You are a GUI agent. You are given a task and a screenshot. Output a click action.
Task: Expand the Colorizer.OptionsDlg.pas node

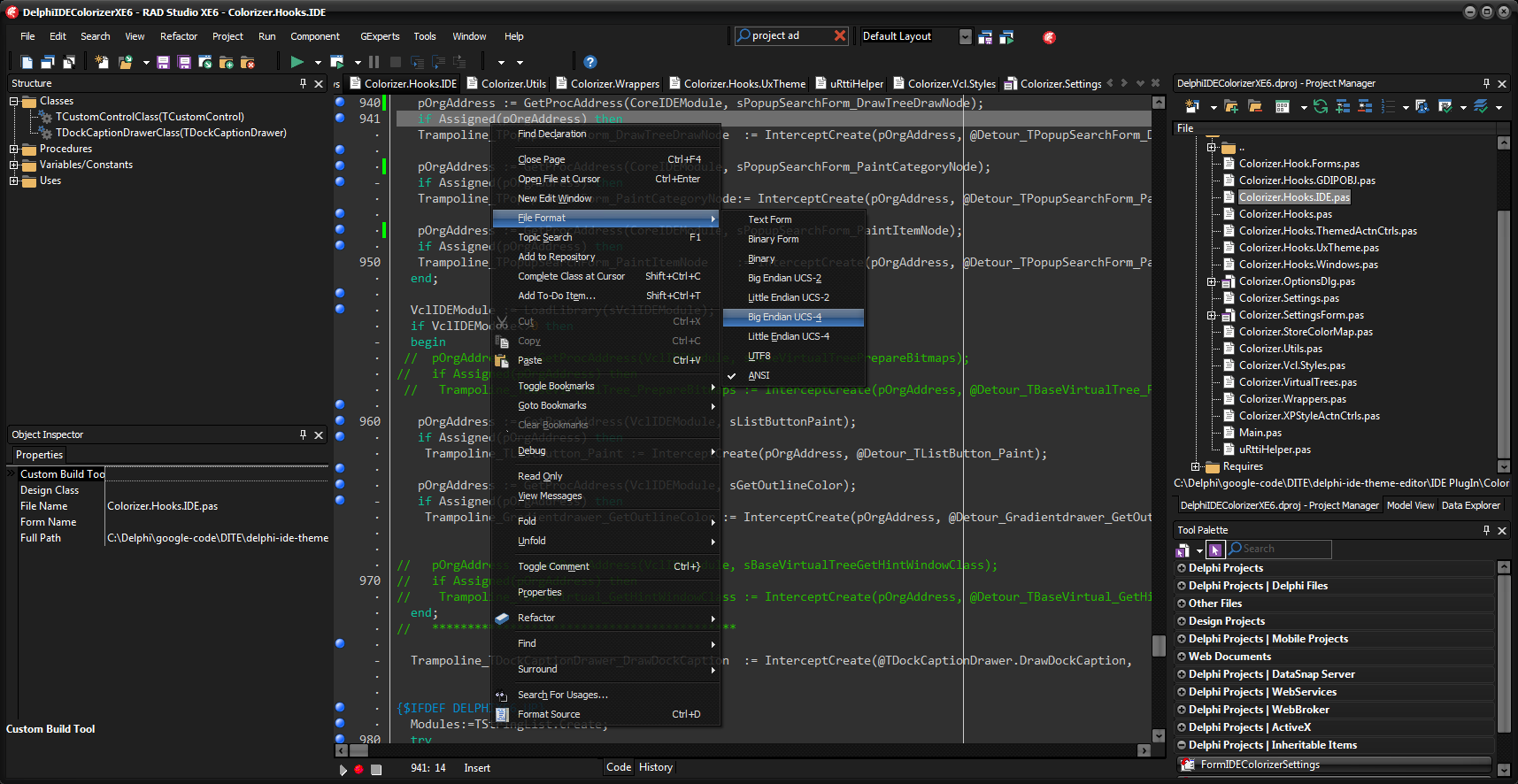coord(1212,281)
